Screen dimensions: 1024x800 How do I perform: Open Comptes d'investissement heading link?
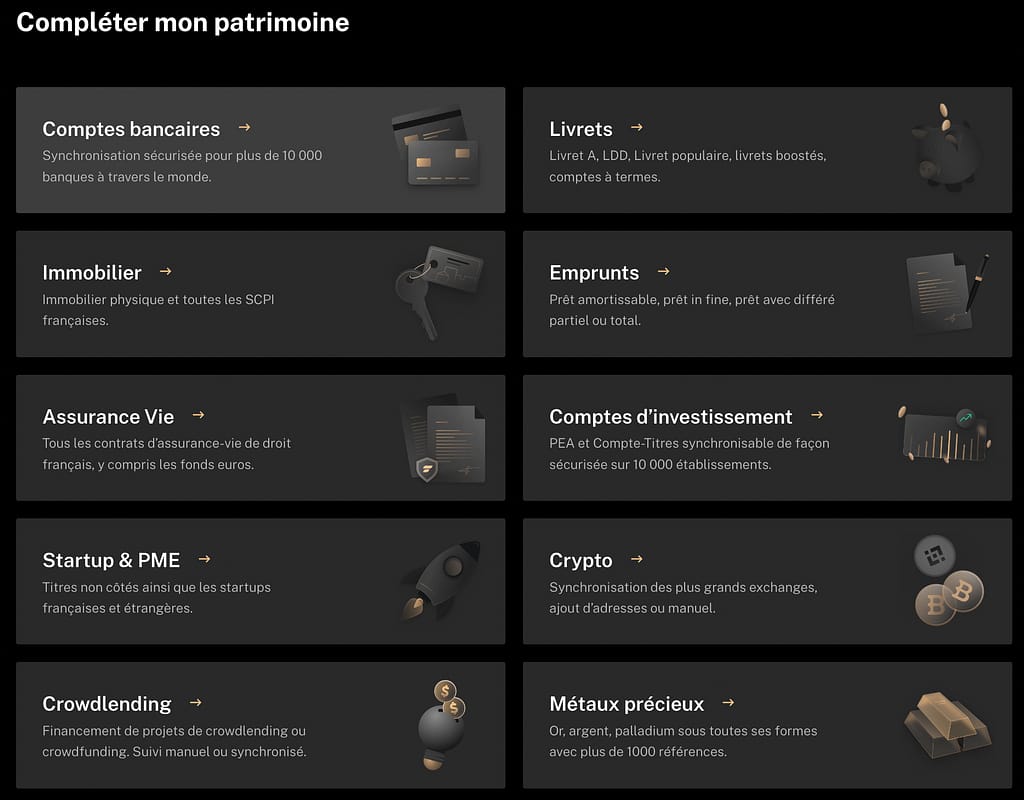point(671,417)
